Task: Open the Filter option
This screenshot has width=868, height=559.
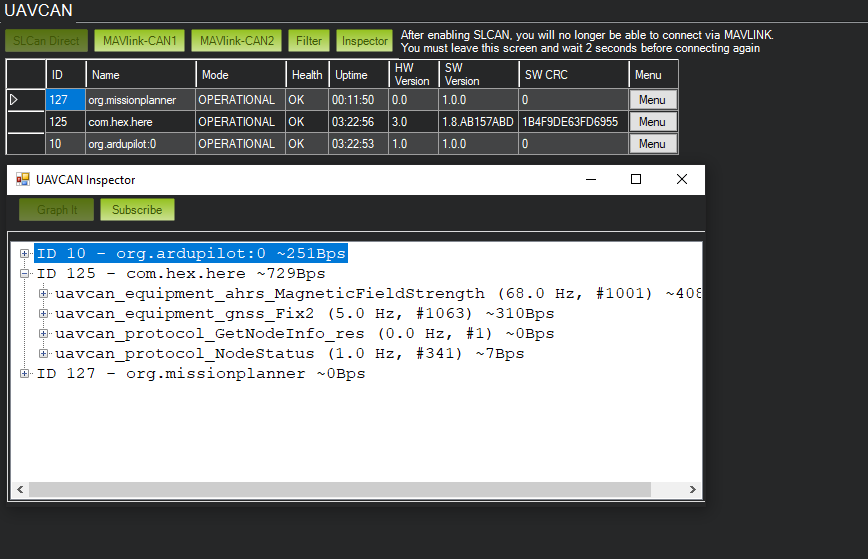Action: pyautogui.click(x=309, y=41)
